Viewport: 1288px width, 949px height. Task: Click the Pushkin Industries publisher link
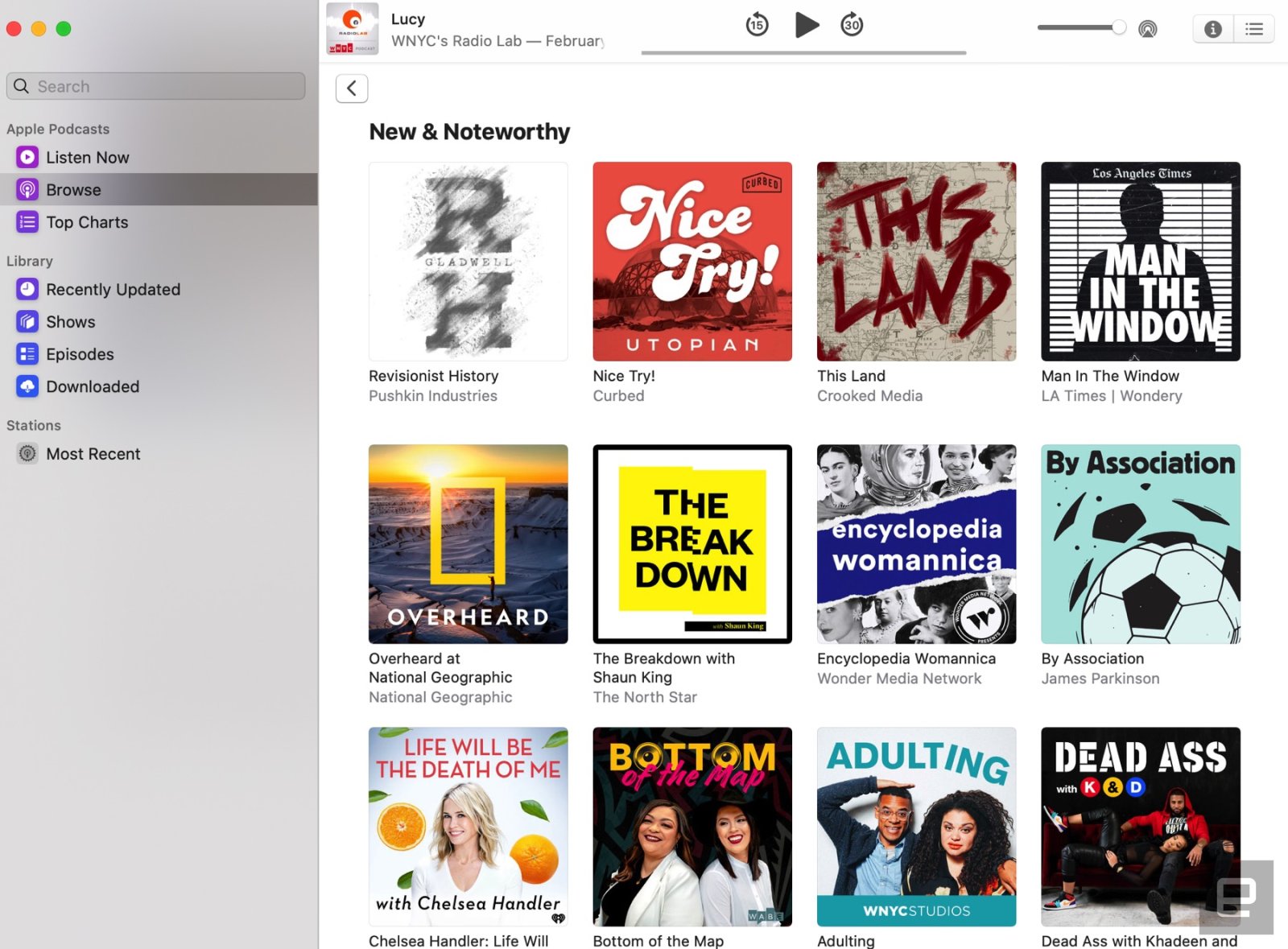(x=433, y=396)
